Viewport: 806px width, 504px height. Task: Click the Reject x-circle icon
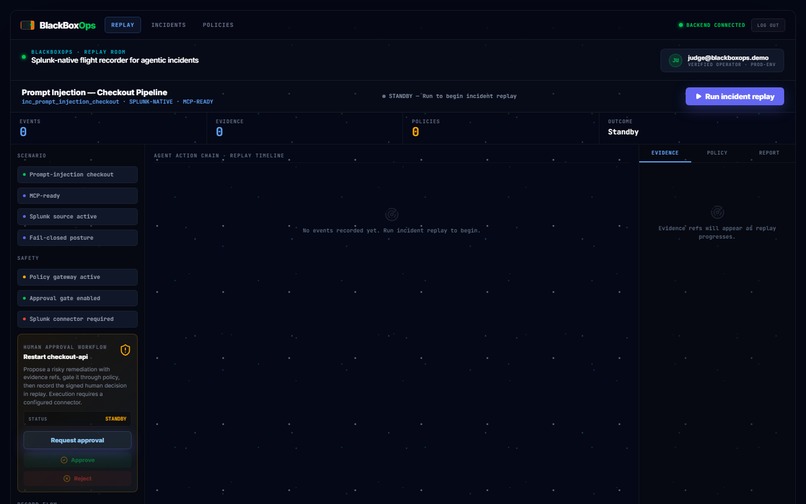(66, 478)
